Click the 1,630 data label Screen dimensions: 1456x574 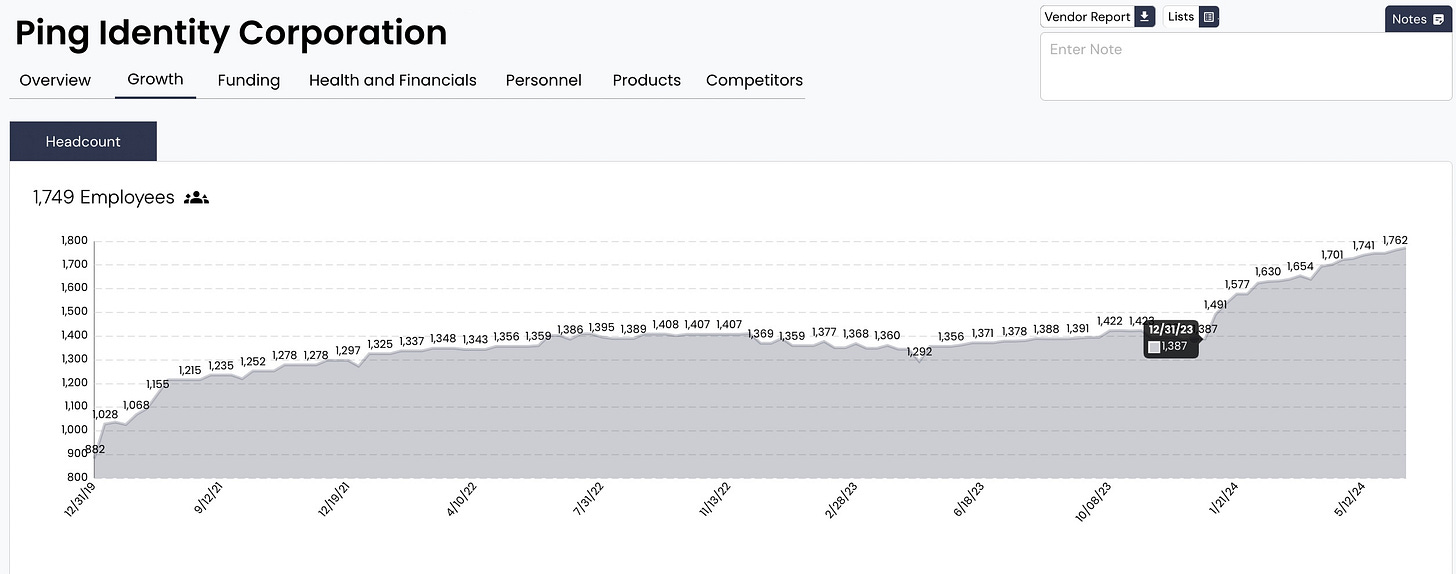coord(1268,272)
